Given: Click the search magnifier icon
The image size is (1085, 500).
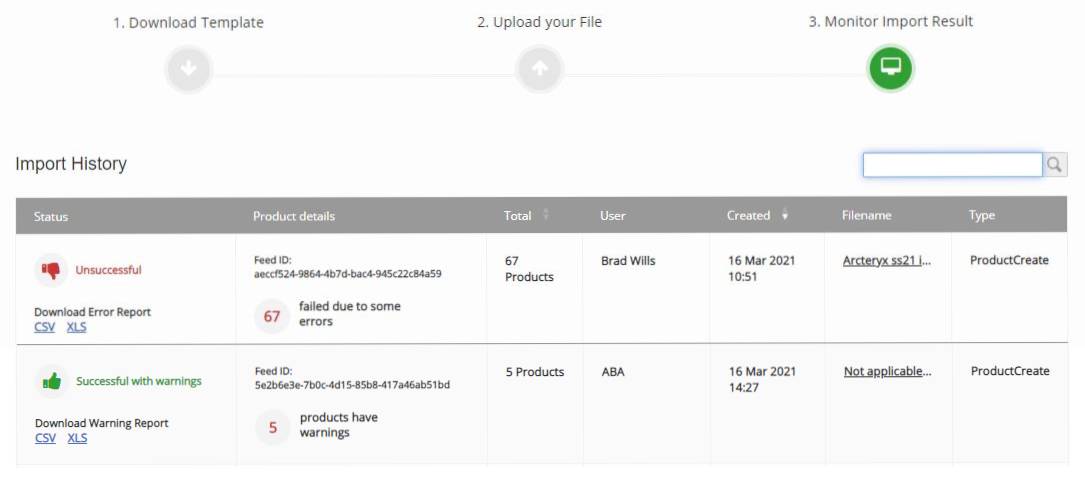Looking at the screenshot, I should [1055, 165].
